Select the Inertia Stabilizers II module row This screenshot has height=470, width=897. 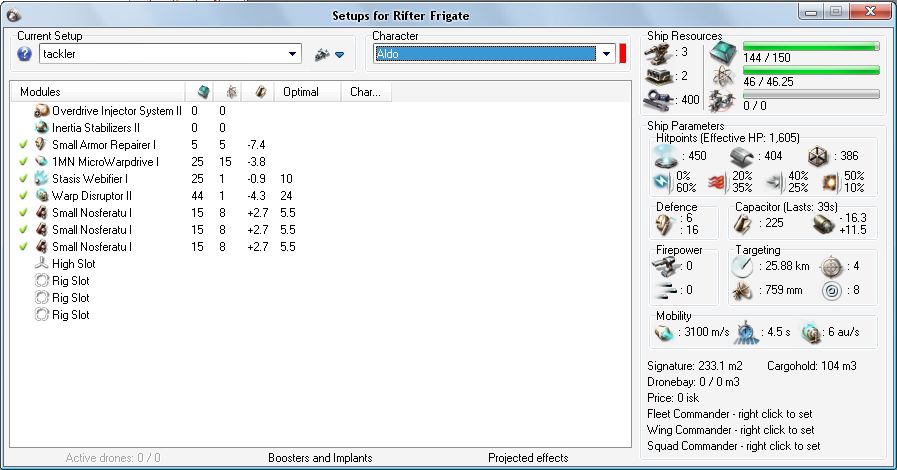(320, 128)
